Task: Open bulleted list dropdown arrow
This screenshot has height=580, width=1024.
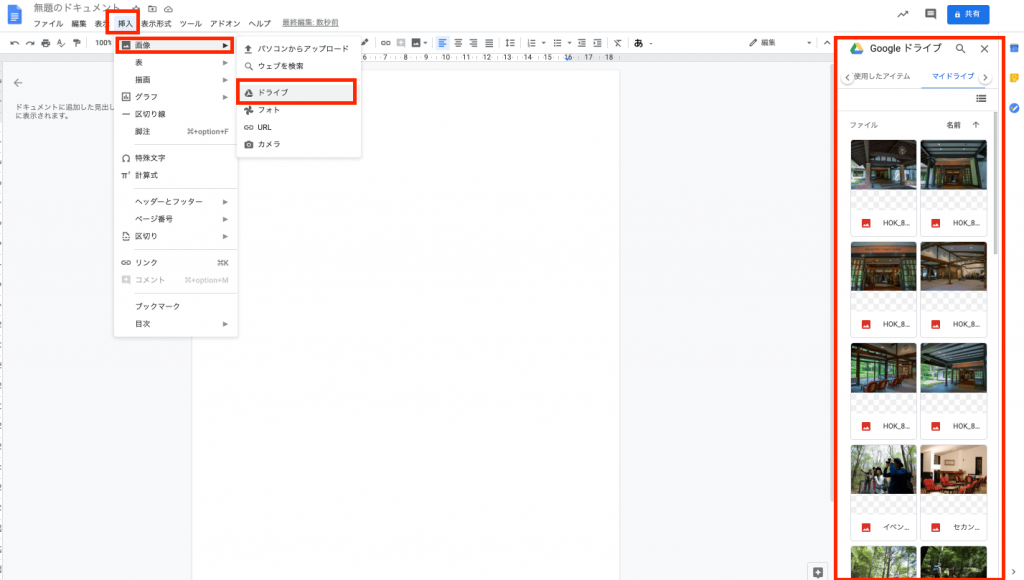Action: click(569, 43)
